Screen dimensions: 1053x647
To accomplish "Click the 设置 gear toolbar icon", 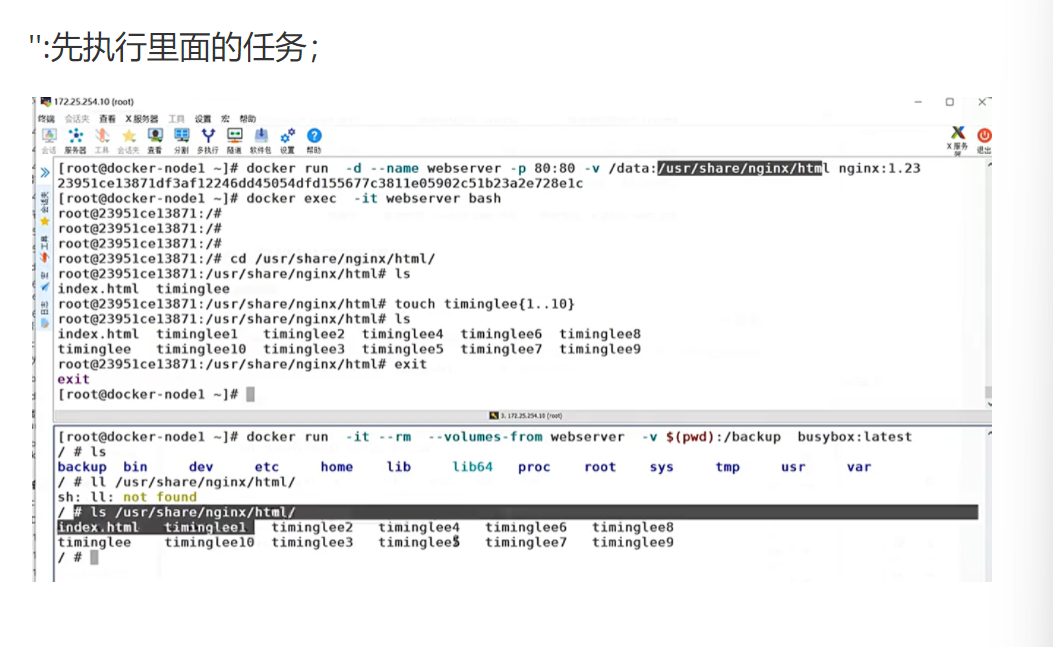I will (x=287, y=140).
